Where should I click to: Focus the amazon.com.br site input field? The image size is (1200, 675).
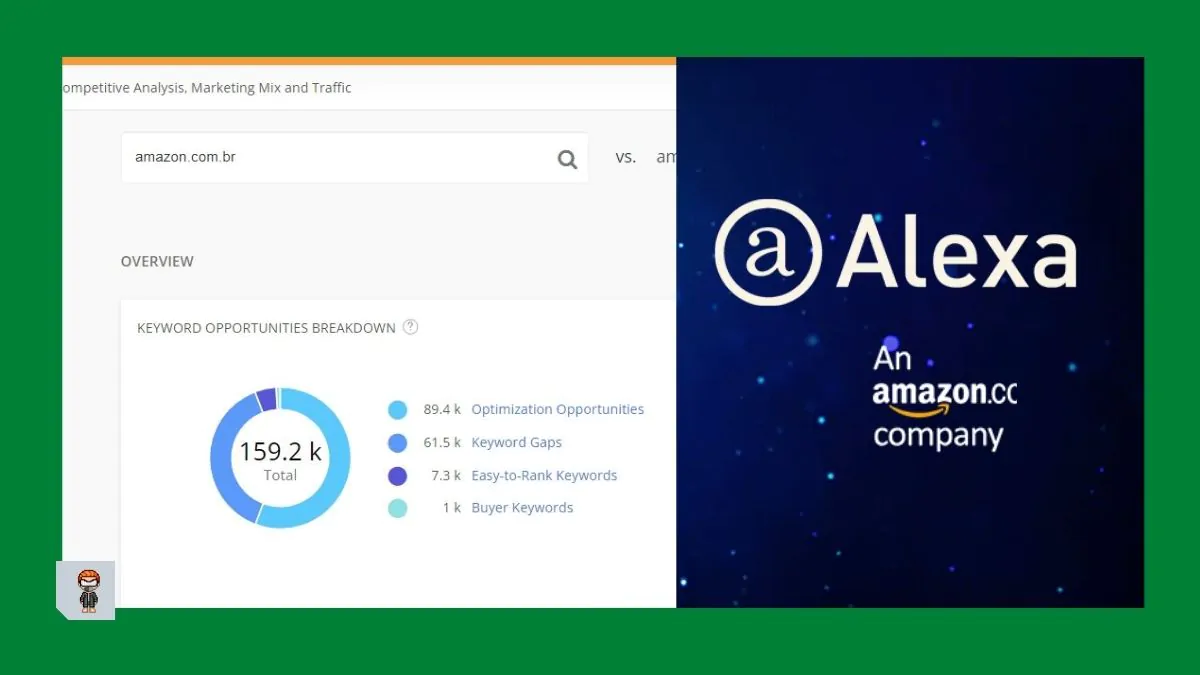tap(355, 158)
